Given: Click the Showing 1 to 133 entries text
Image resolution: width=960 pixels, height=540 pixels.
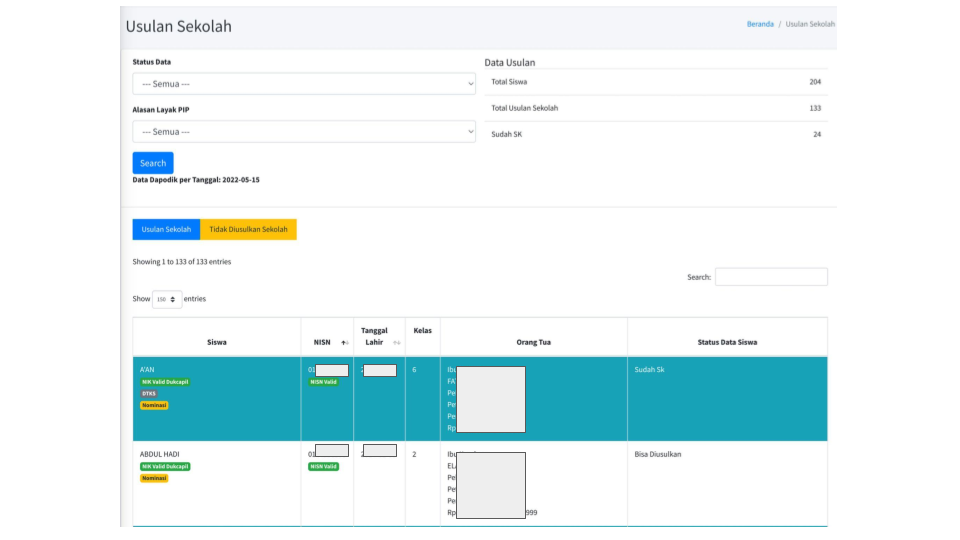Looking at the screenshot, I should click(182, 261).
